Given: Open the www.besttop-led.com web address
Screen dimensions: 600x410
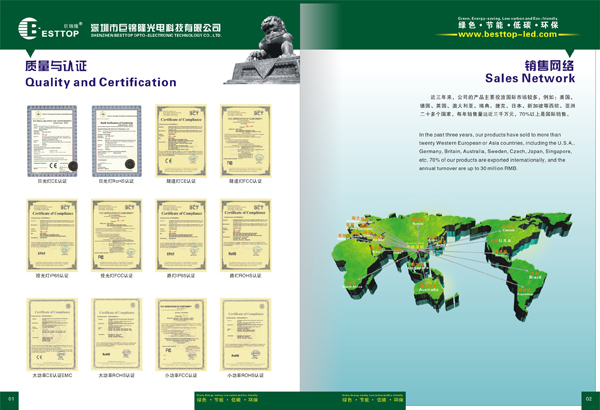Looking at the screenshot, I should [507, 34].
